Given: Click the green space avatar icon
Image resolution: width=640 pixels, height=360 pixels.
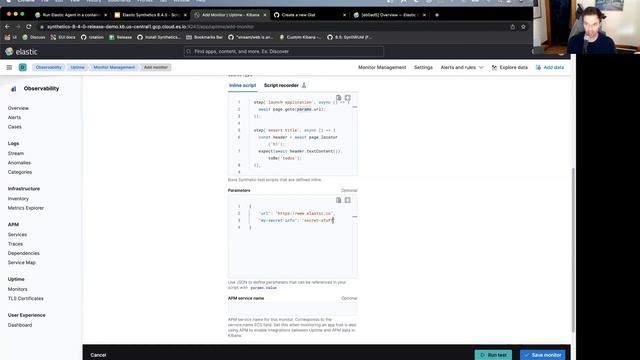Looking at the screenshot, I should click(x=22, y=67).
